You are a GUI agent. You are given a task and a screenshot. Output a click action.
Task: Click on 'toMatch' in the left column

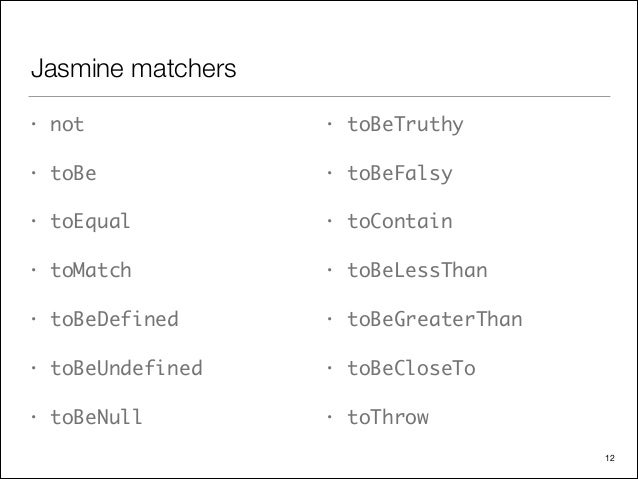(91, 271)
